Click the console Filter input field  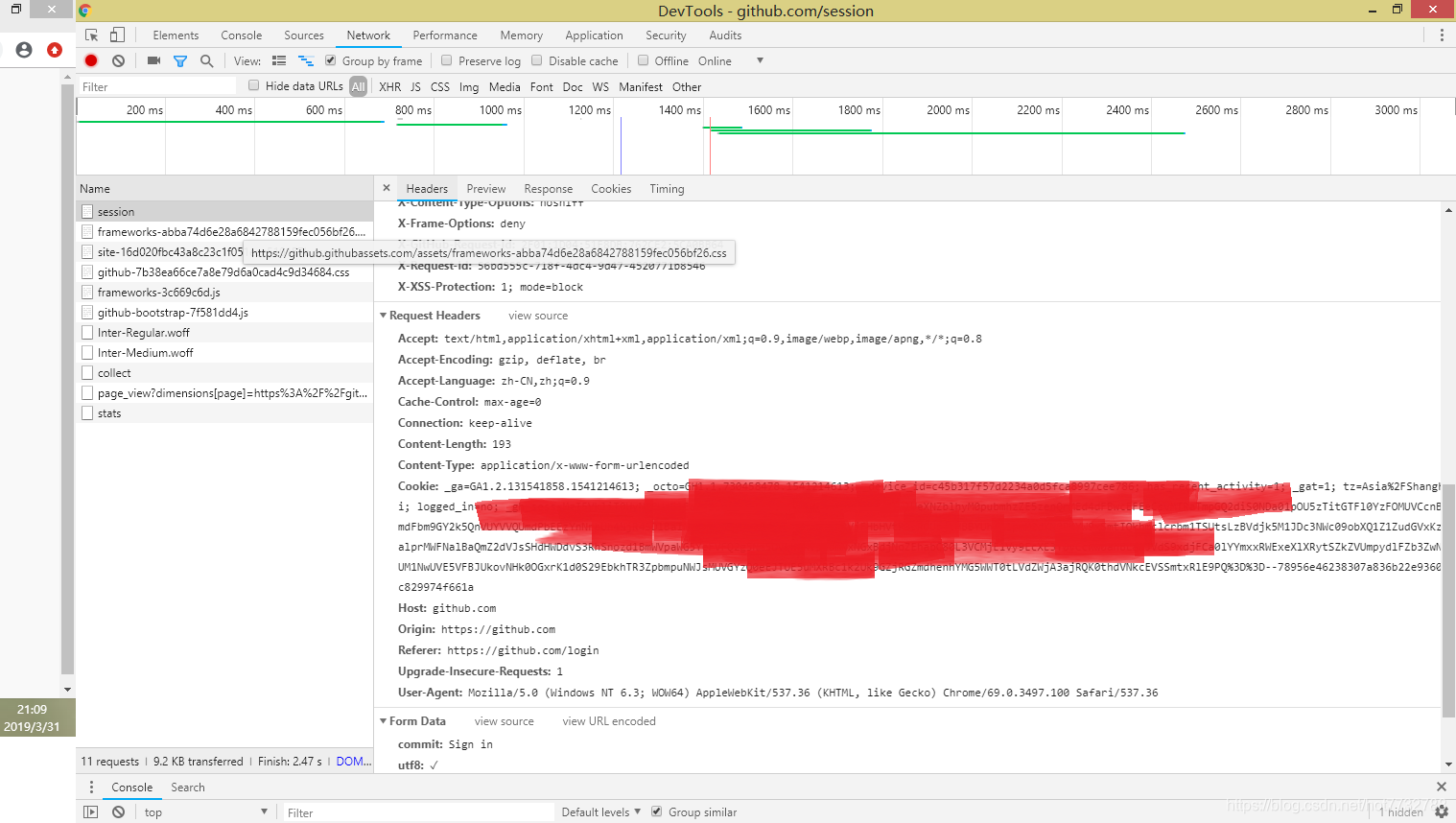pos(418,812)
